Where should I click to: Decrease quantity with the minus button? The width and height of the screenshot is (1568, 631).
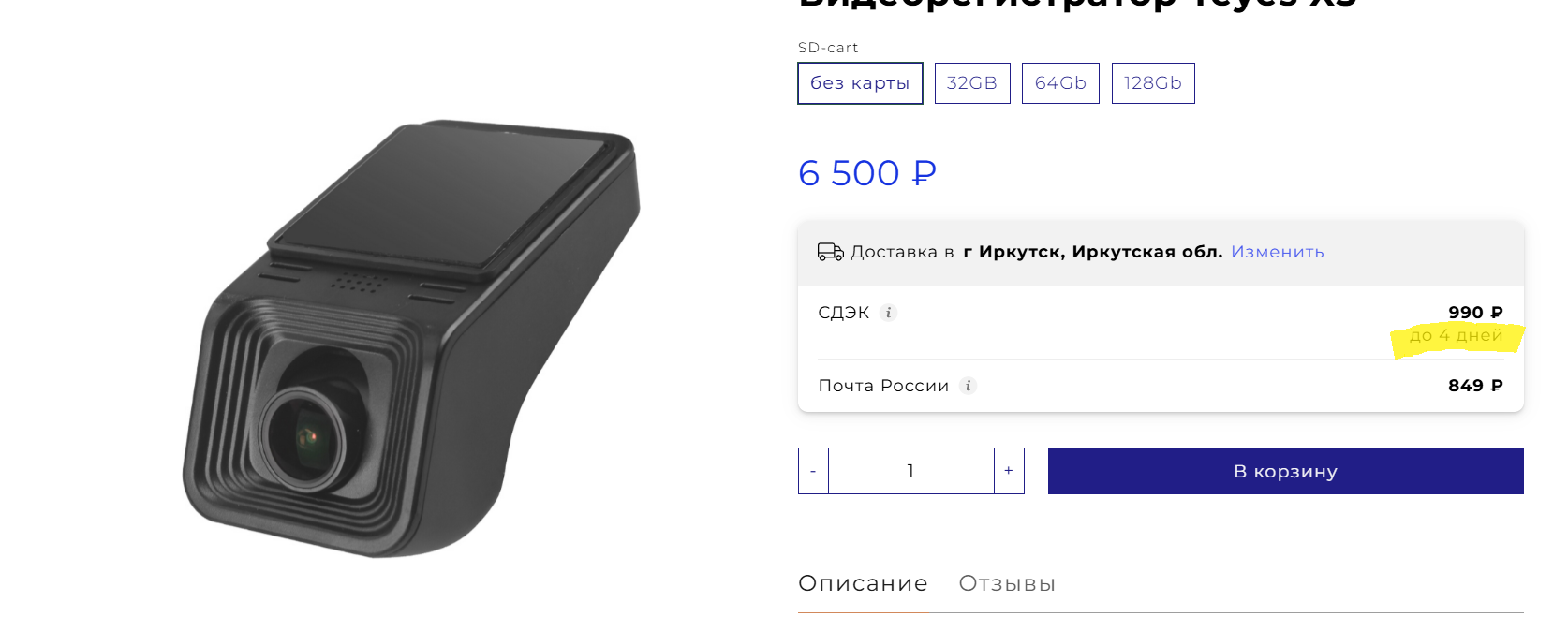click(813, 471)
